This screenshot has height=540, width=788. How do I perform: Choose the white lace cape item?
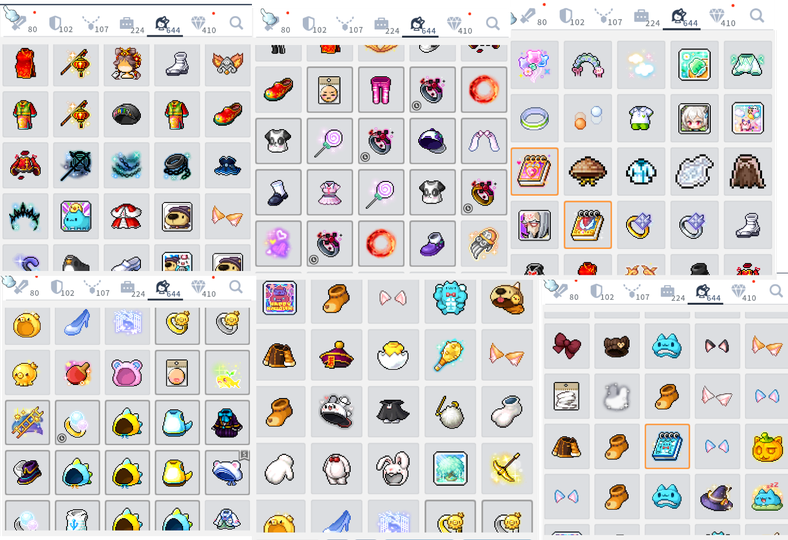click(694, 172)
